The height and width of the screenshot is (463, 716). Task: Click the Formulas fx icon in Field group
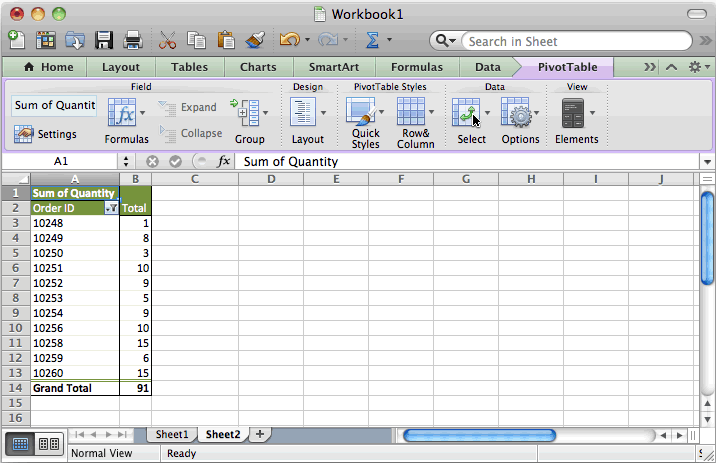tap(121, 112)
